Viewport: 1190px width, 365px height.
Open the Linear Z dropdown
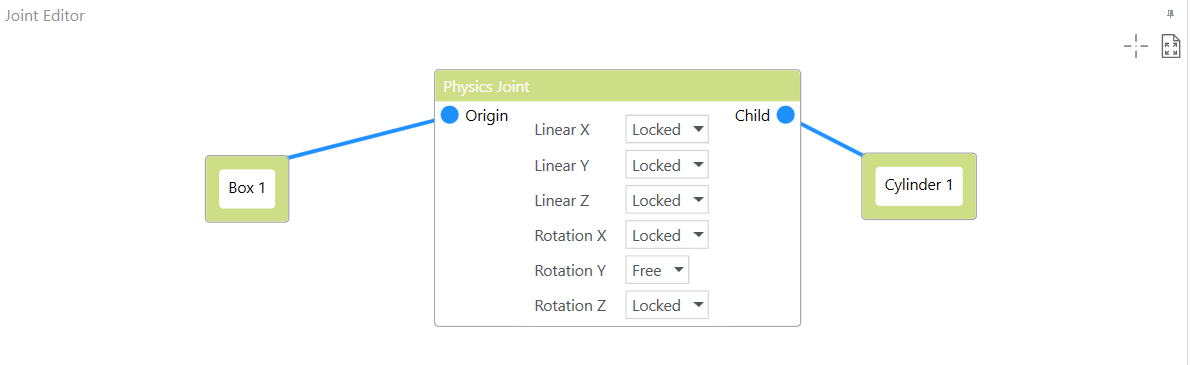coord(666,200)
